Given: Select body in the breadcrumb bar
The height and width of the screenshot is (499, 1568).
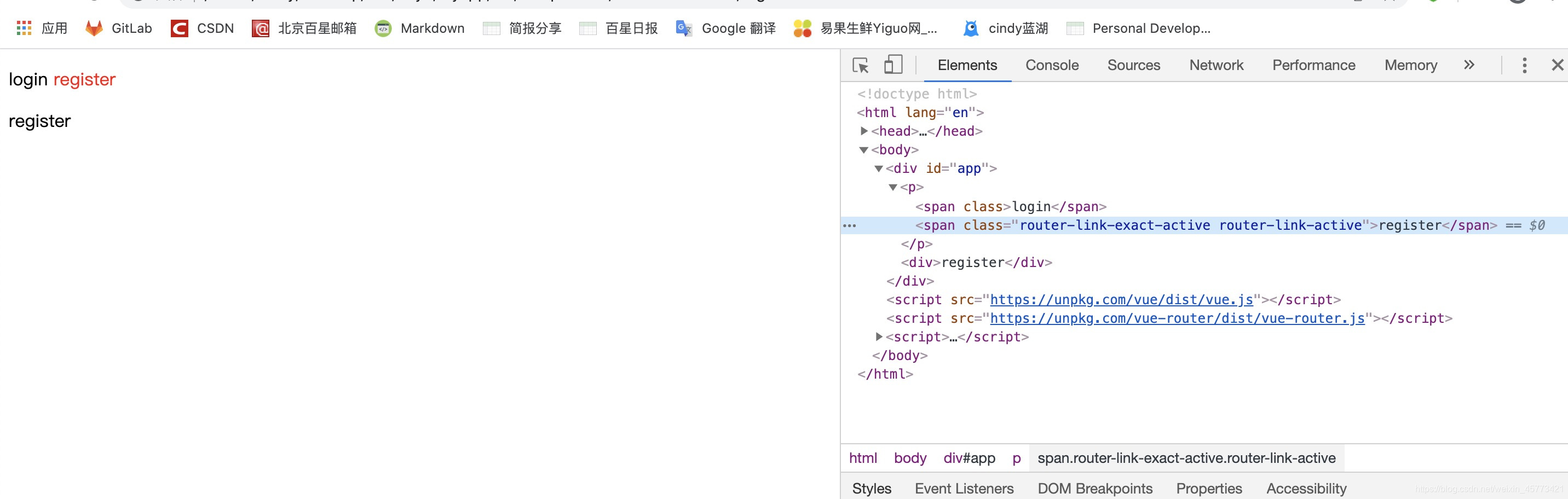Looking at the screenshot, I should pyautogui.click(x=910, y=458).
